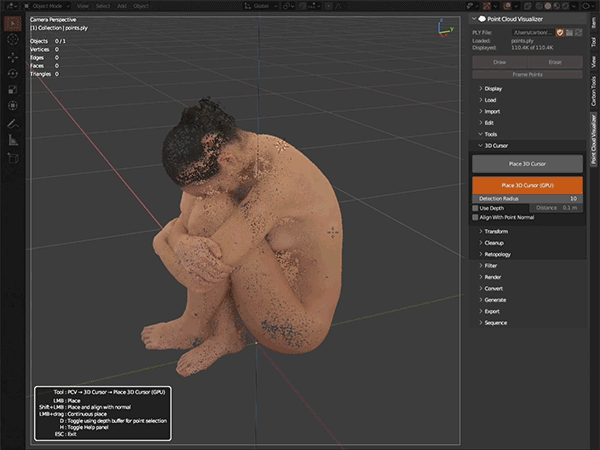Image resolution: width=600 pixels, height=450 pixels.
Task: Click the Draw button
Action: pyautogui.click(x=499, y=62)
